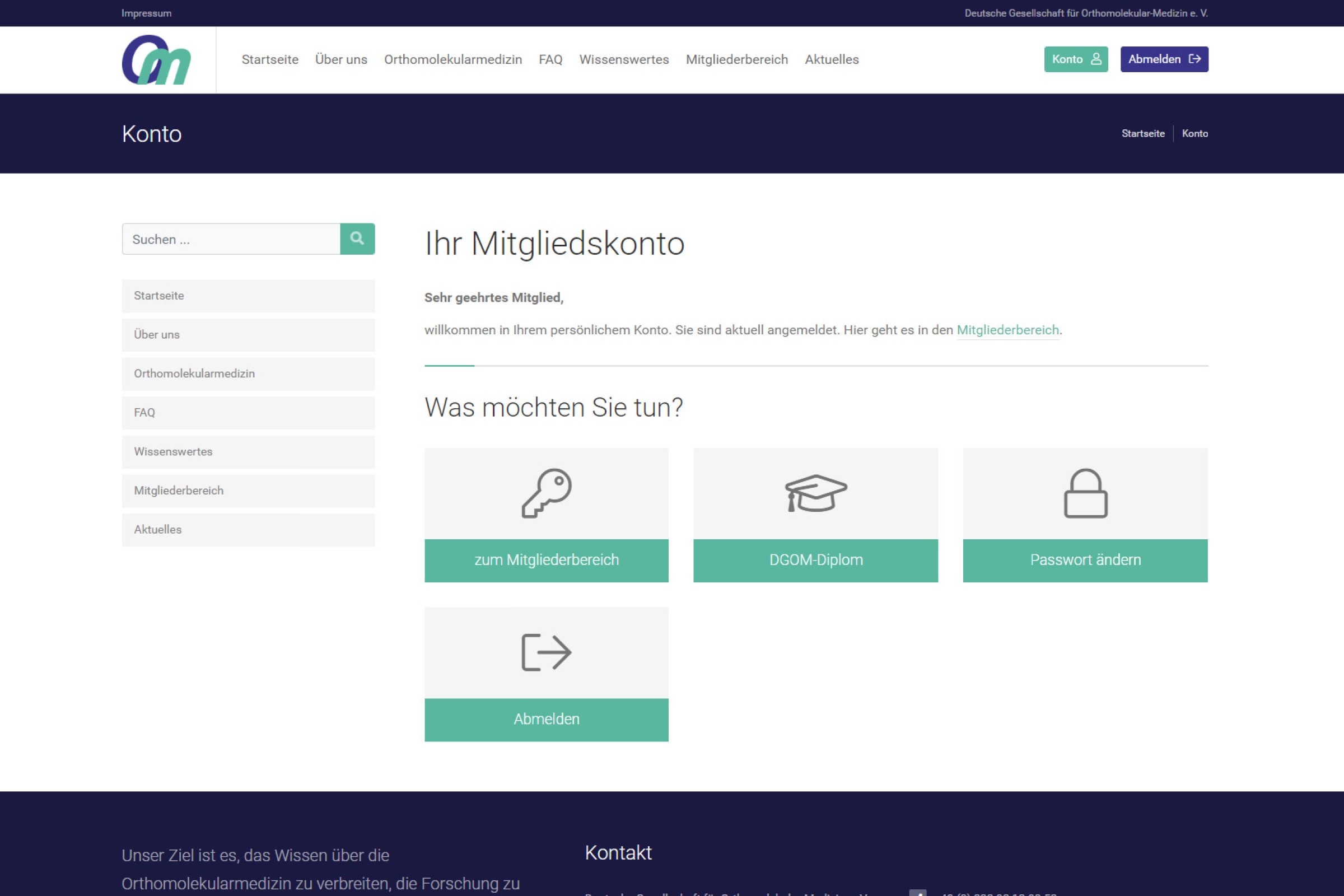Click the user icon in Konto button
Image resolution: width=1344 pixels, height=896 pixels.
pyautogui.click(x=1096, y=59)
